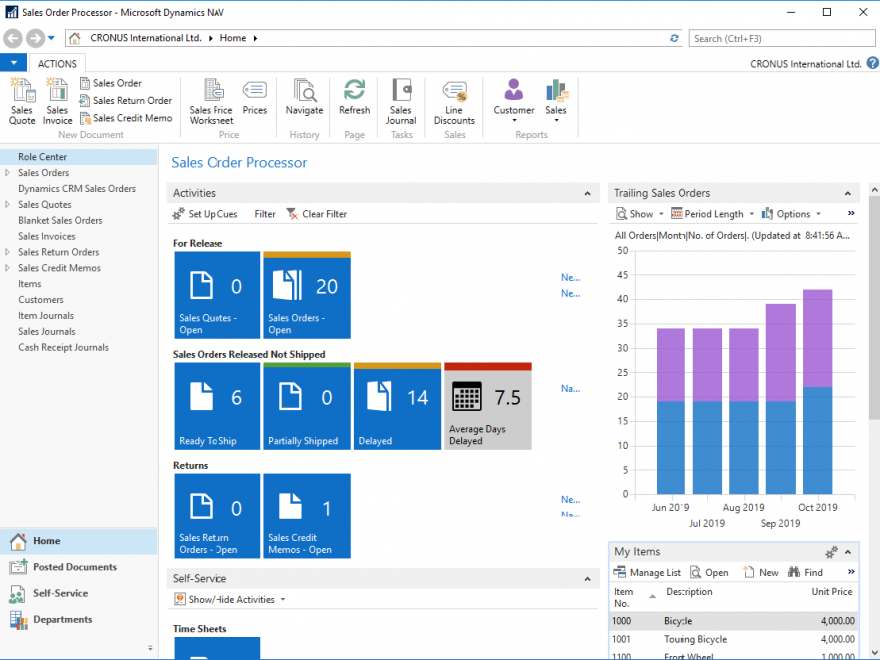Open the Ready To Ship tile

[217, 406]
